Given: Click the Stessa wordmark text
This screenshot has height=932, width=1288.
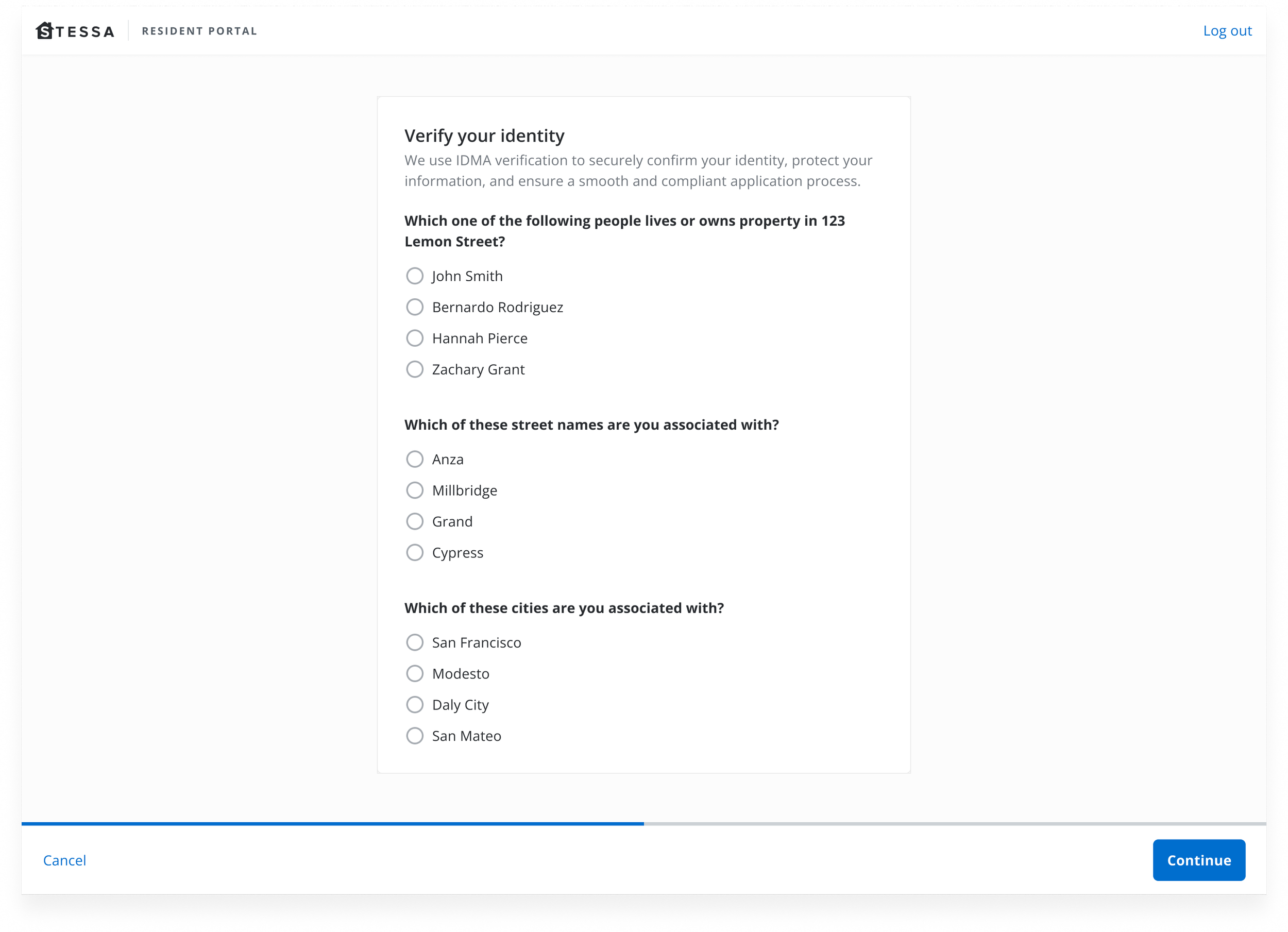Looking at the screenshot, I should (84, 32).
